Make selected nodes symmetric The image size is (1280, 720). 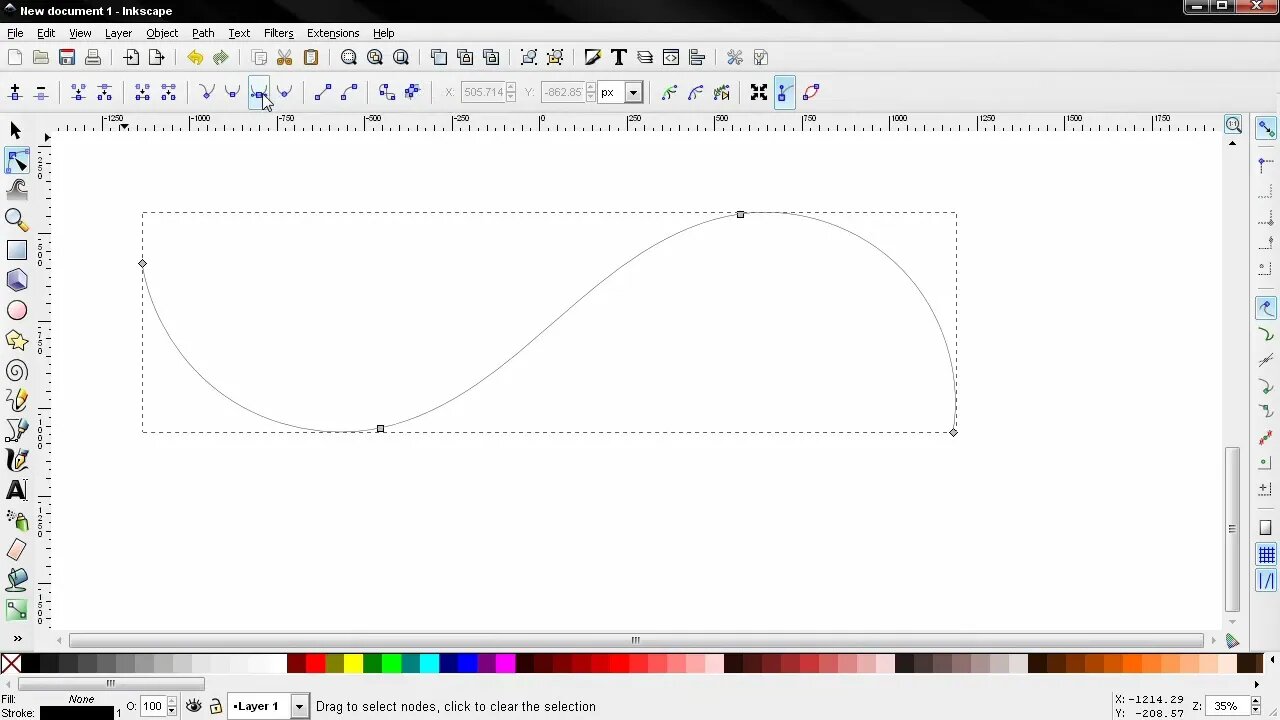click(x=258, y=92)
